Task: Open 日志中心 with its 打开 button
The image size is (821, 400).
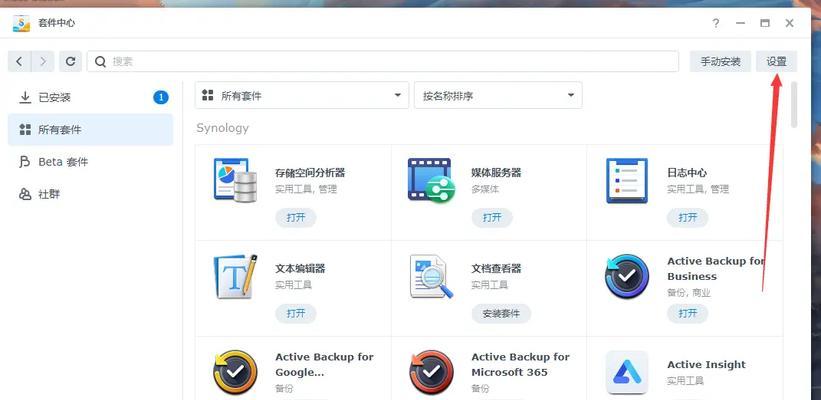Action: point(687,217)
